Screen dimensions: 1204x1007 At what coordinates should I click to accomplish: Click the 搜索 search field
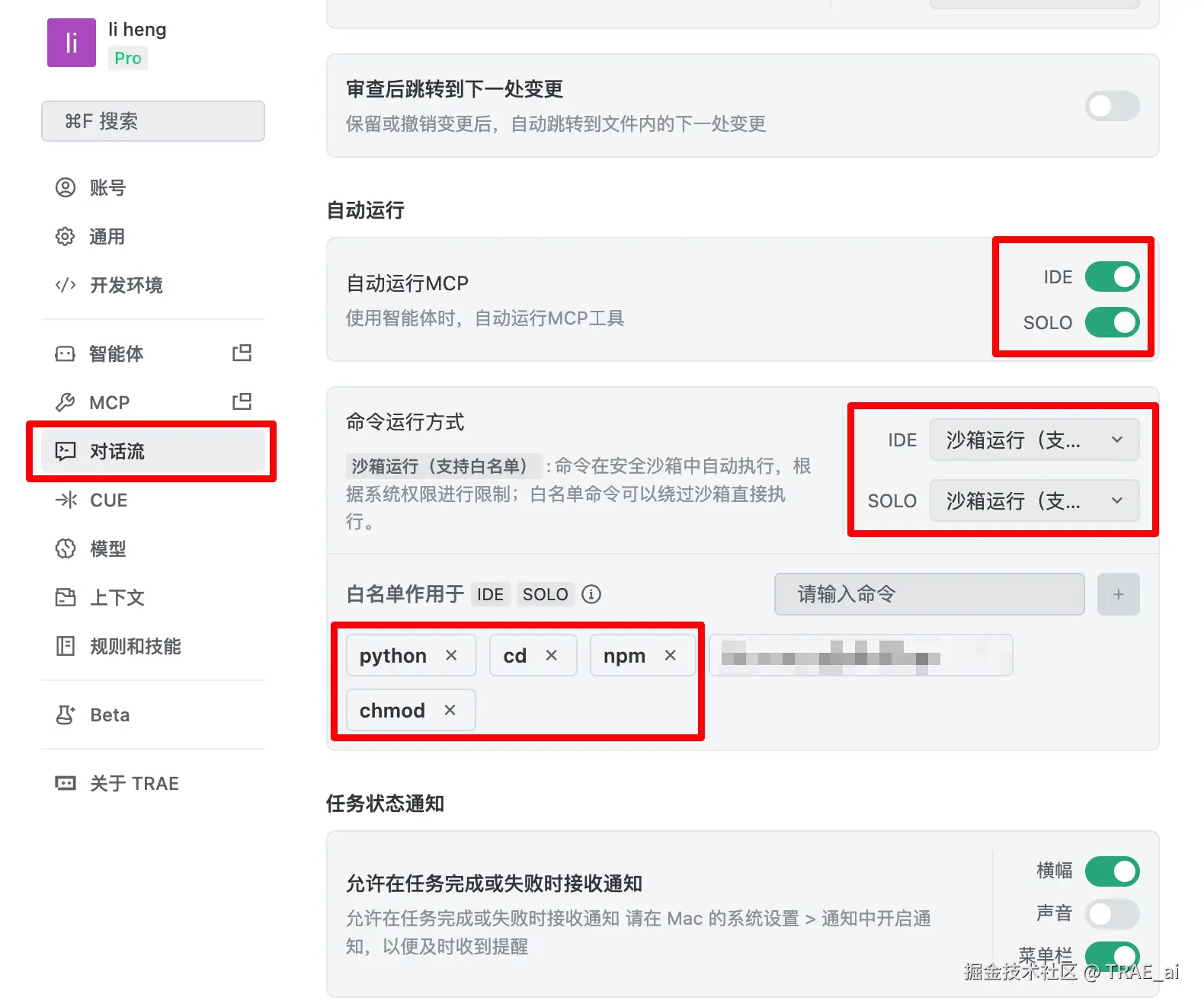click(153, 121)
